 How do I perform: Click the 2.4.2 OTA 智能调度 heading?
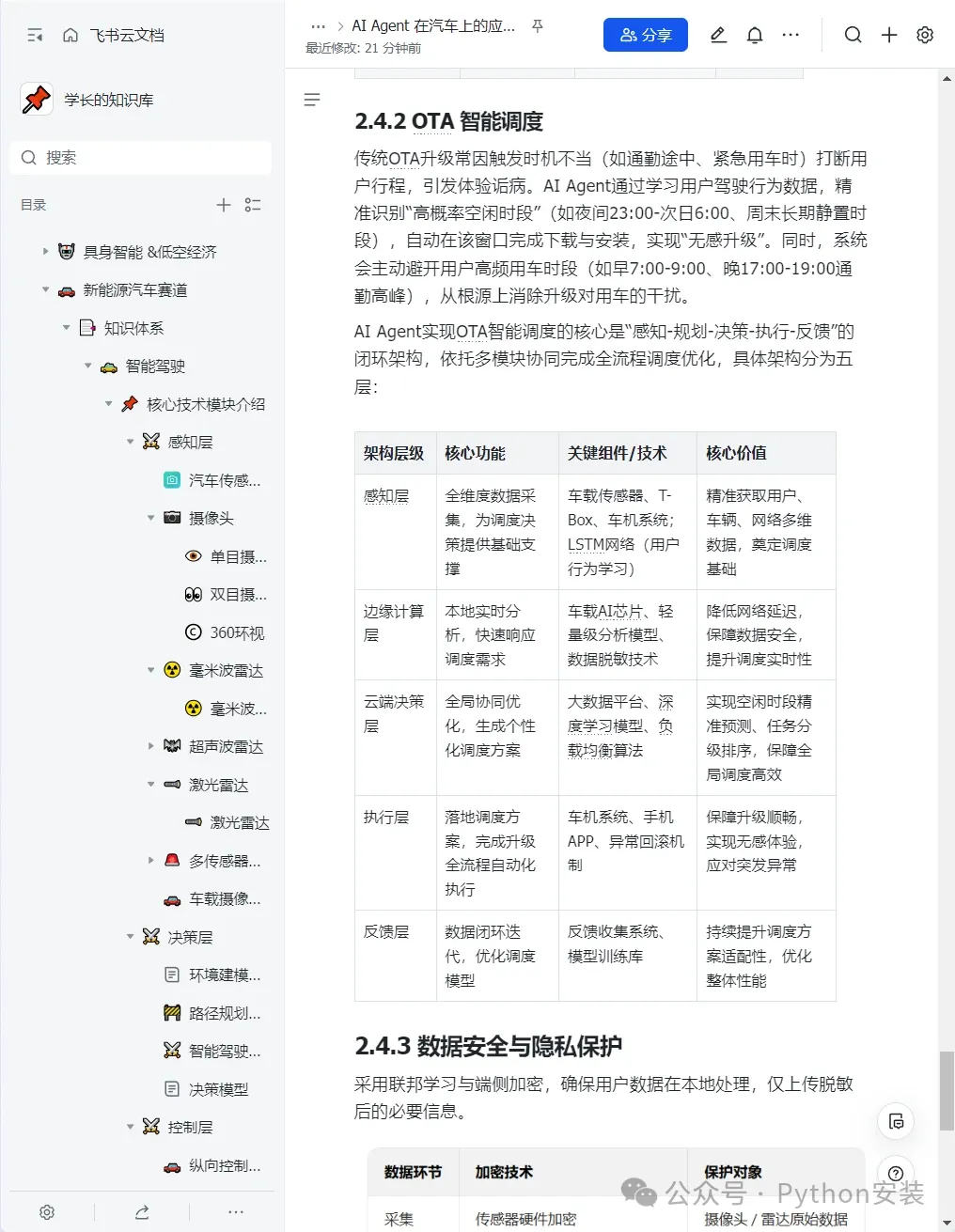(x=449, y=121)
